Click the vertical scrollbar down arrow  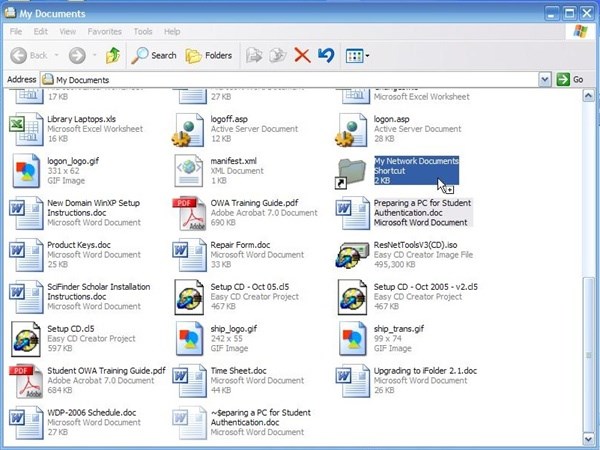590,437
